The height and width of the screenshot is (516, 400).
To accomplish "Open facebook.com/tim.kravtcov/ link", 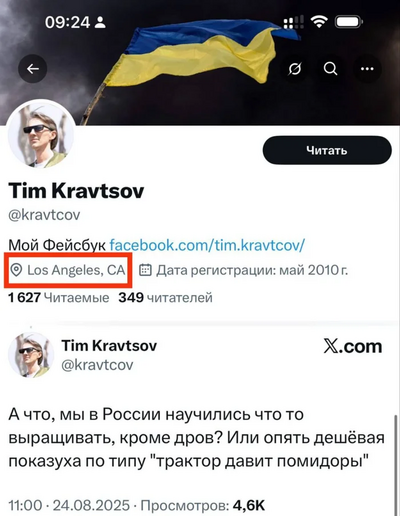I will pyautogui.click(x=207, y=245).
